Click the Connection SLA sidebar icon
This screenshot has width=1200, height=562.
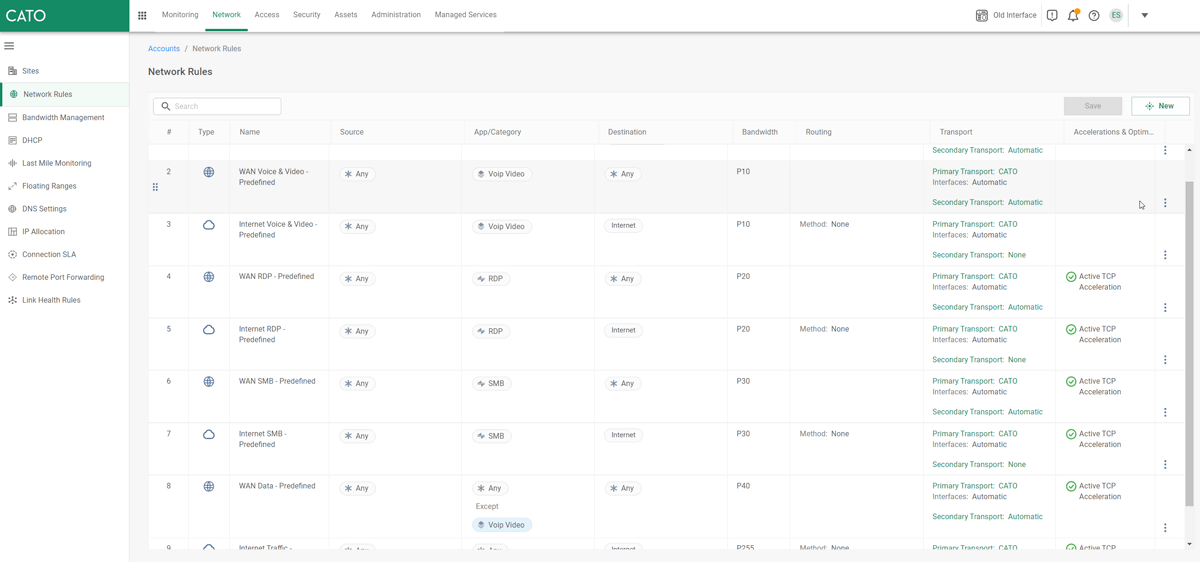pyautogui.click(x=12, y=254)
